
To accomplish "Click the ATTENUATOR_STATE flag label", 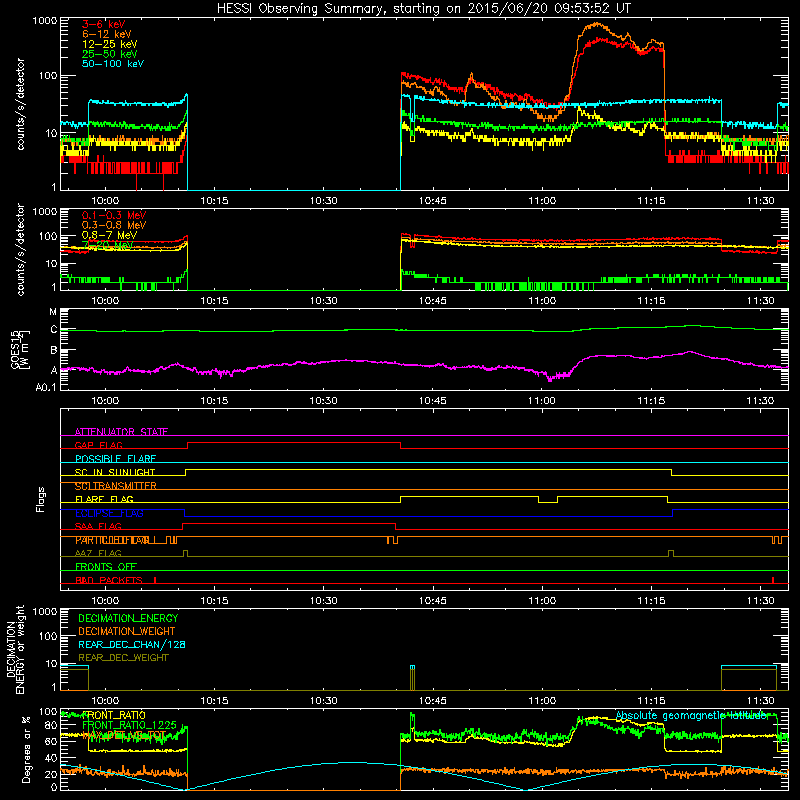I will tap(121, 432).
